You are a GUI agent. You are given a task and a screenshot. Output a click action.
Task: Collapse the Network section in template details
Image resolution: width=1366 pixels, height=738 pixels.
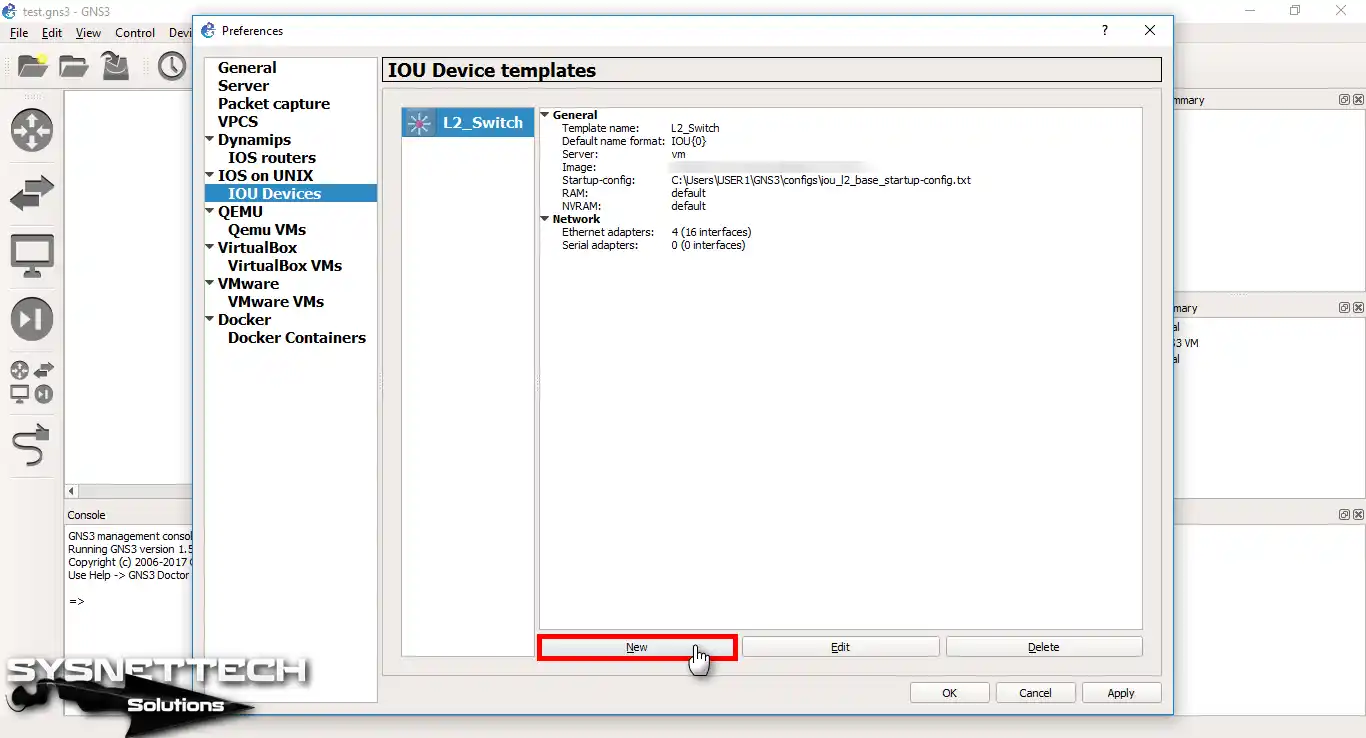545,219
